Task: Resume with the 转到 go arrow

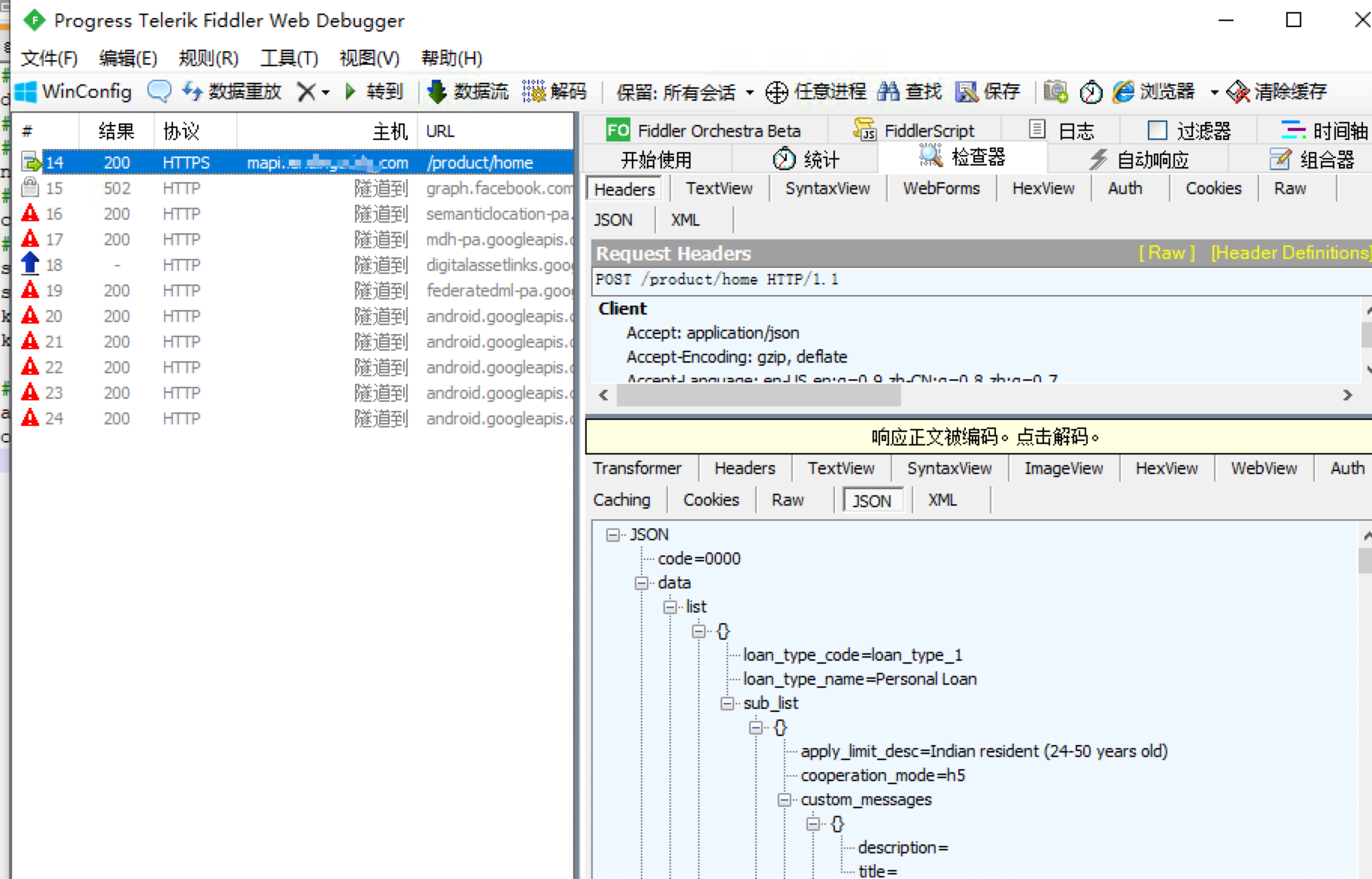Action: pos(374,92)
